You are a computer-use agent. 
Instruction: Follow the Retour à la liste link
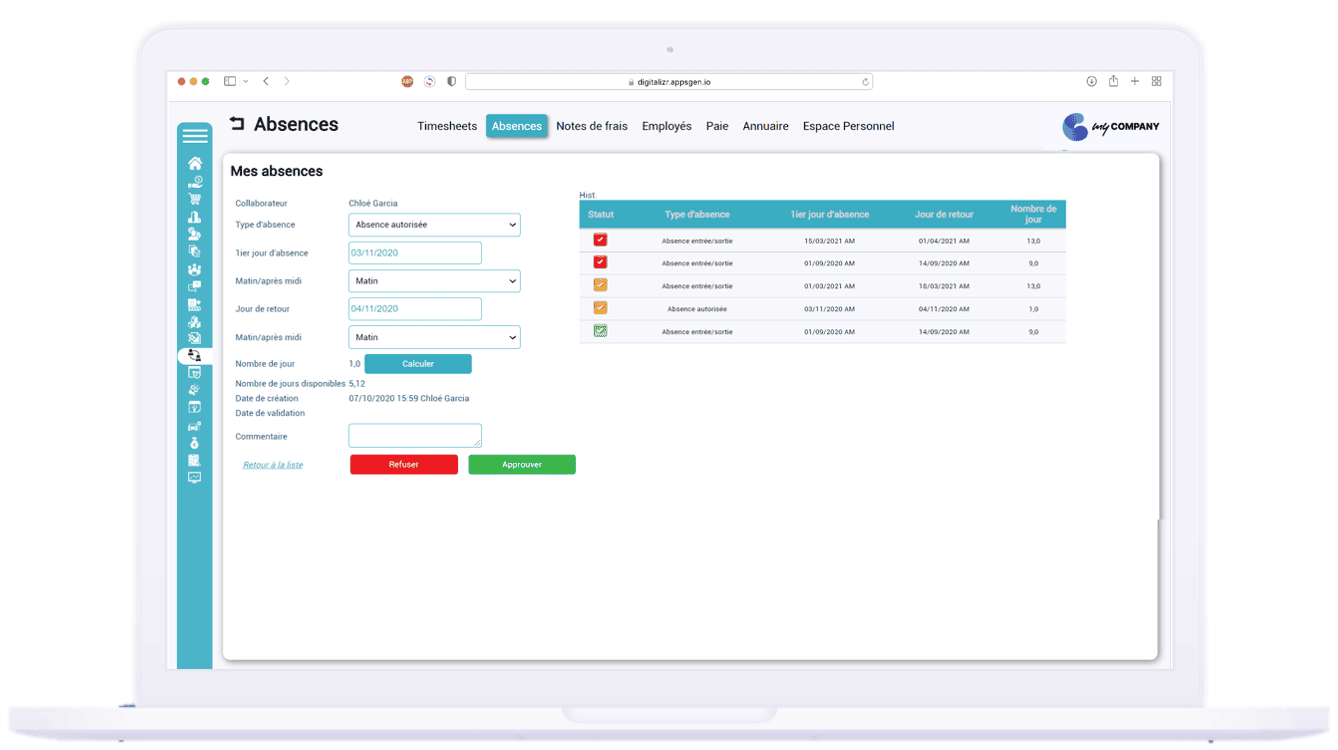pos(273,465)
